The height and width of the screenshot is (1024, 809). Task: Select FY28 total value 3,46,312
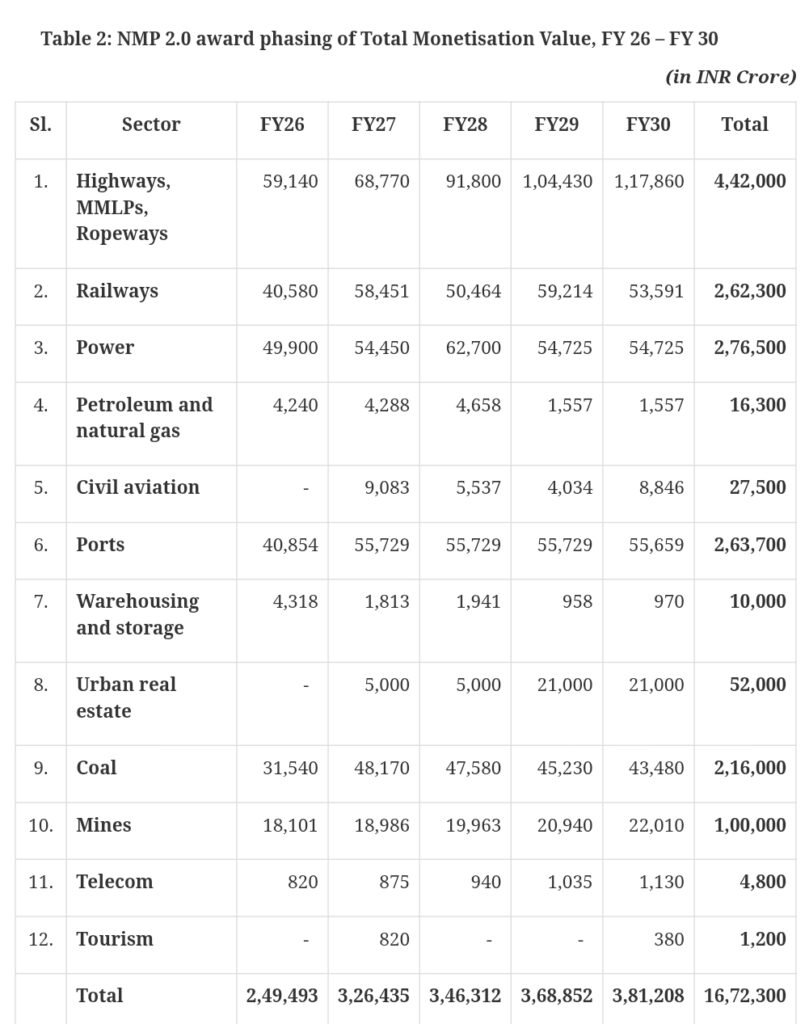tap(465, 995)
